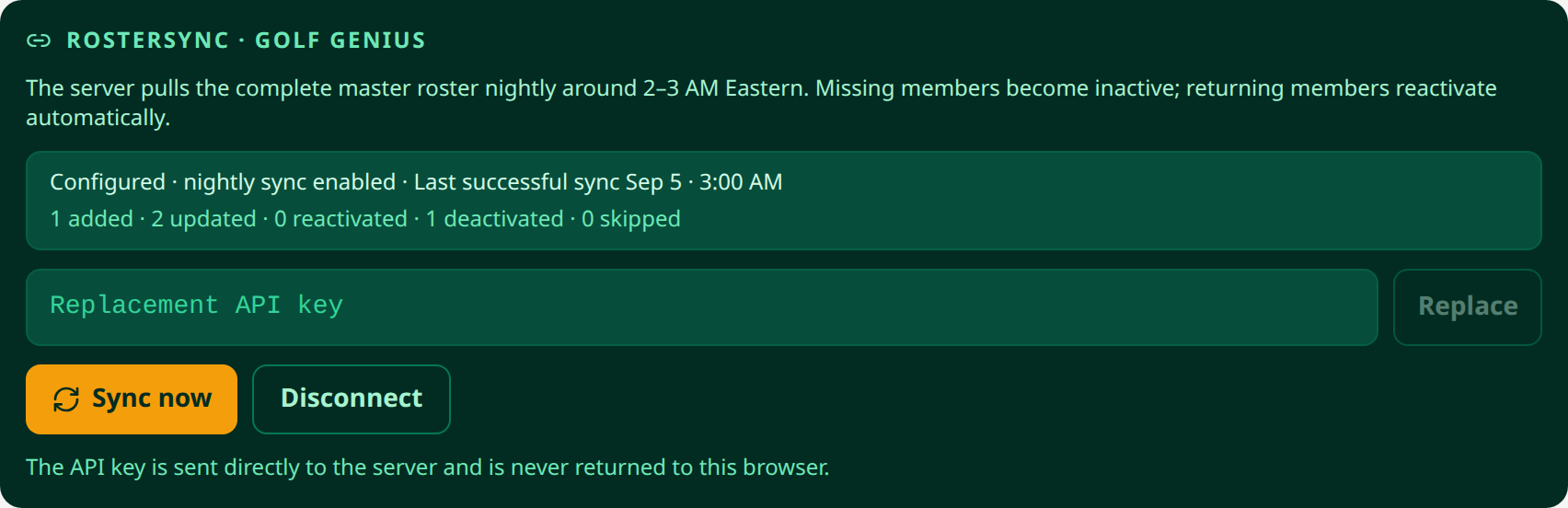Click the 3:00 AM sync time
1568x508 pixels.
click(x=741, y=182)
